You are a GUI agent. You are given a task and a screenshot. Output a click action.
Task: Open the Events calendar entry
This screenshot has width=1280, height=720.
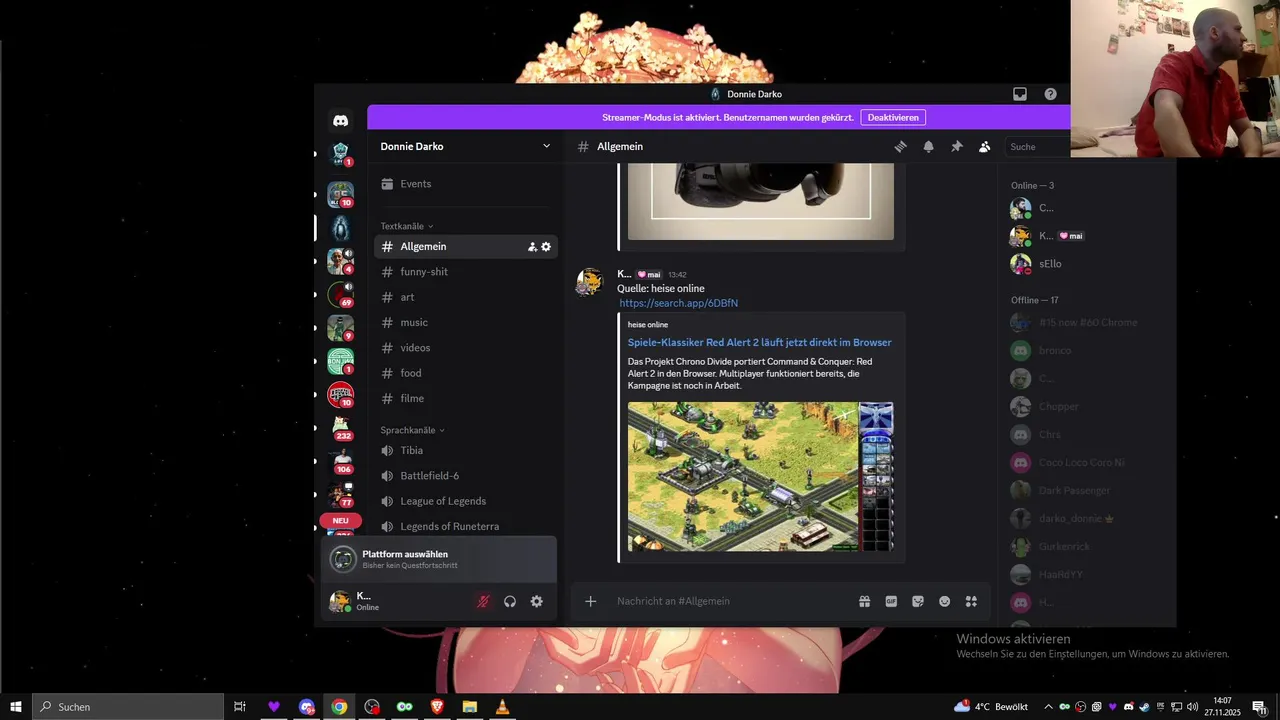pos(466,184)
